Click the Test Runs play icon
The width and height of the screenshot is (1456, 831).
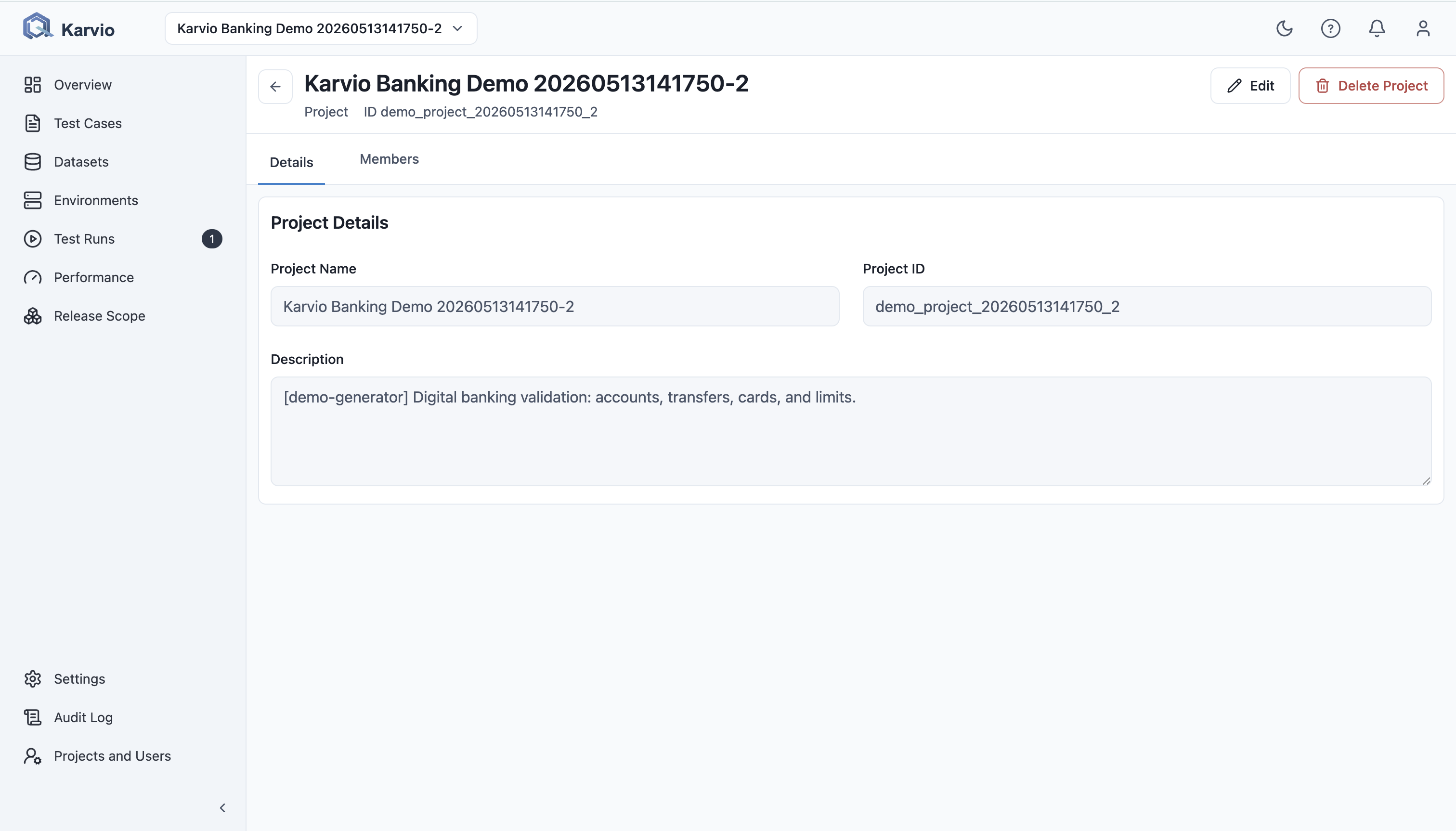(33, 239)
